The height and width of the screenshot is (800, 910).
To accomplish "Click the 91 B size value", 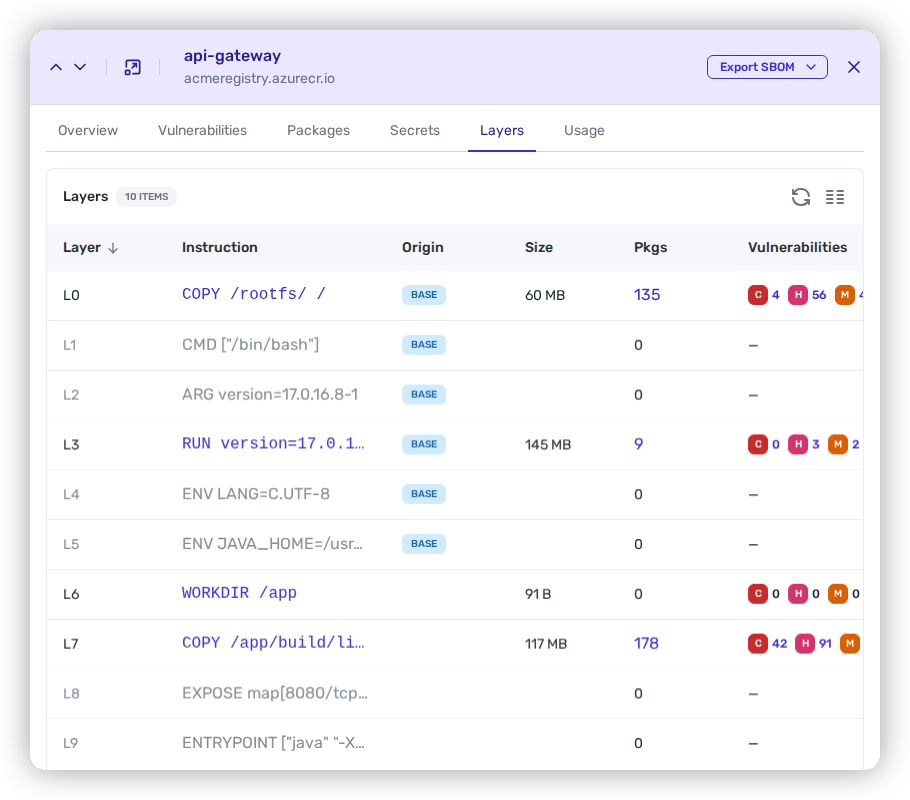I will [538, 594].
